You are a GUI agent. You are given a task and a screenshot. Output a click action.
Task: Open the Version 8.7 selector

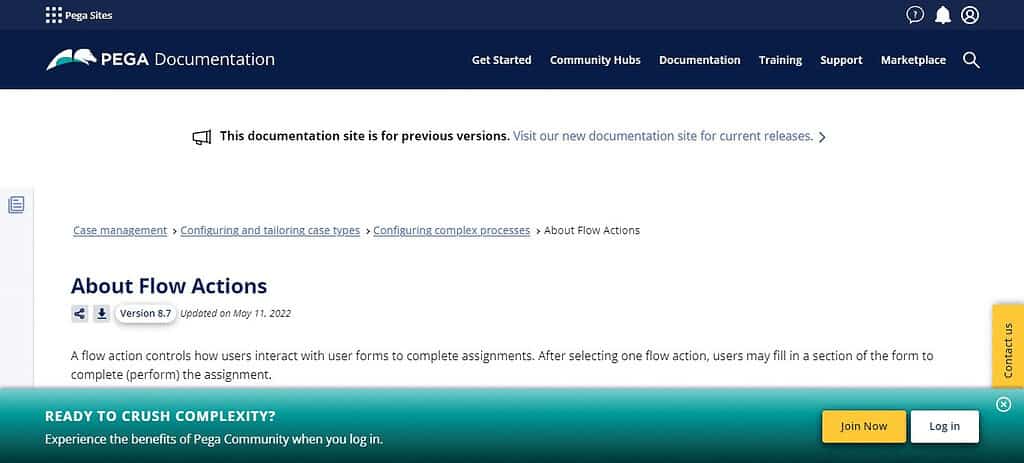click(145, 313)
